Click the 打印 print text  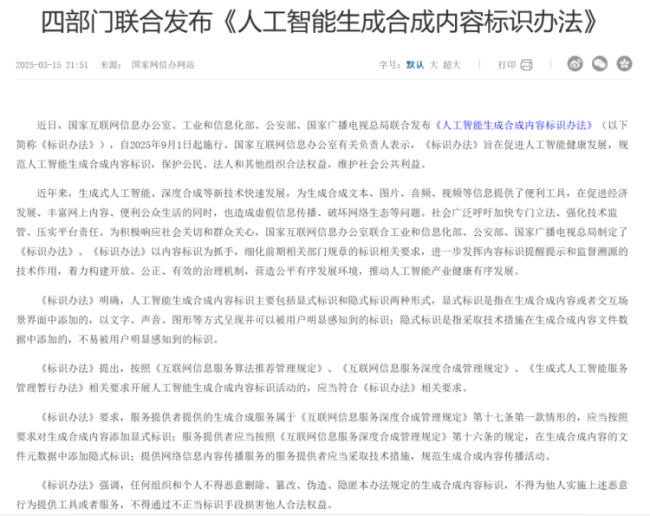506,65
